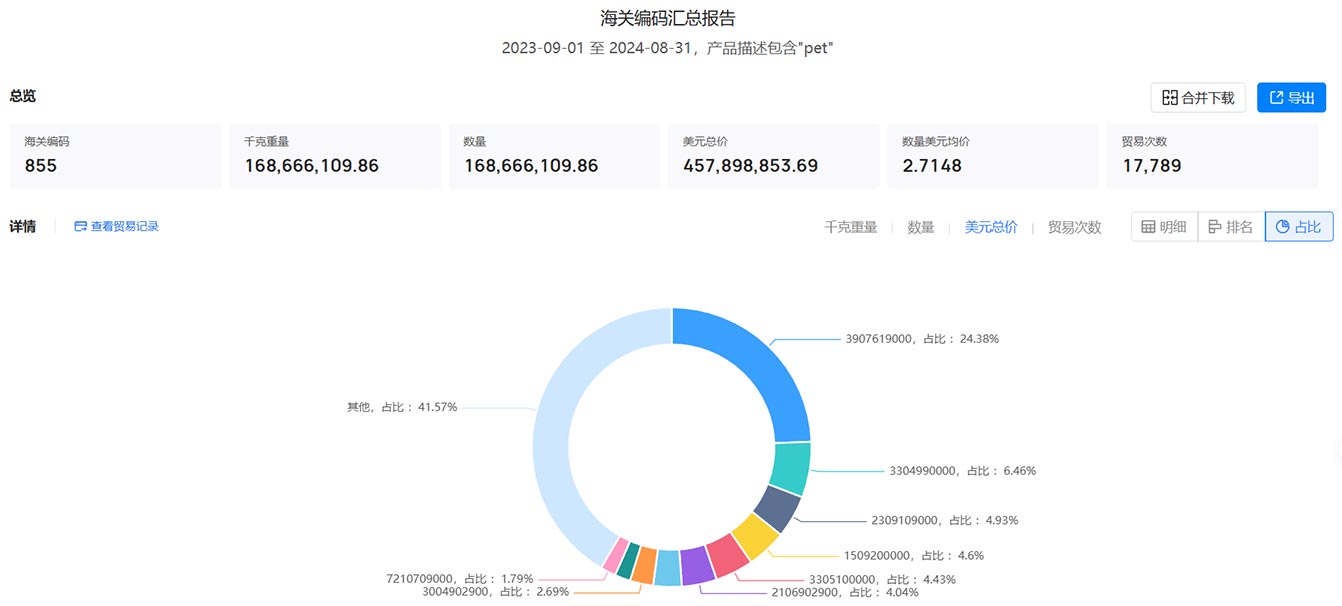1342x606 pixels.
Task: Click the ranking bars icon in 排名
Action: 1215,227
